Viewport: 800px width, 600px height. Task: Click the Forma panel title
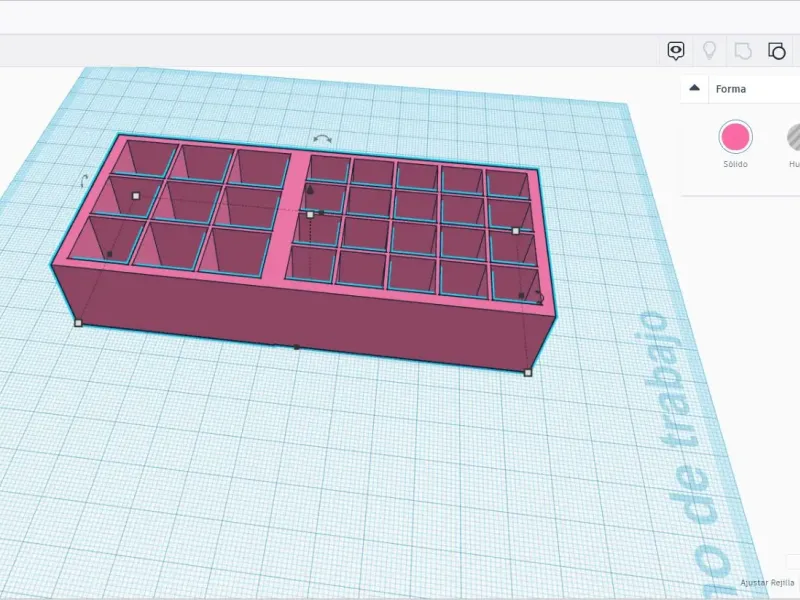[x=731, y=89]
